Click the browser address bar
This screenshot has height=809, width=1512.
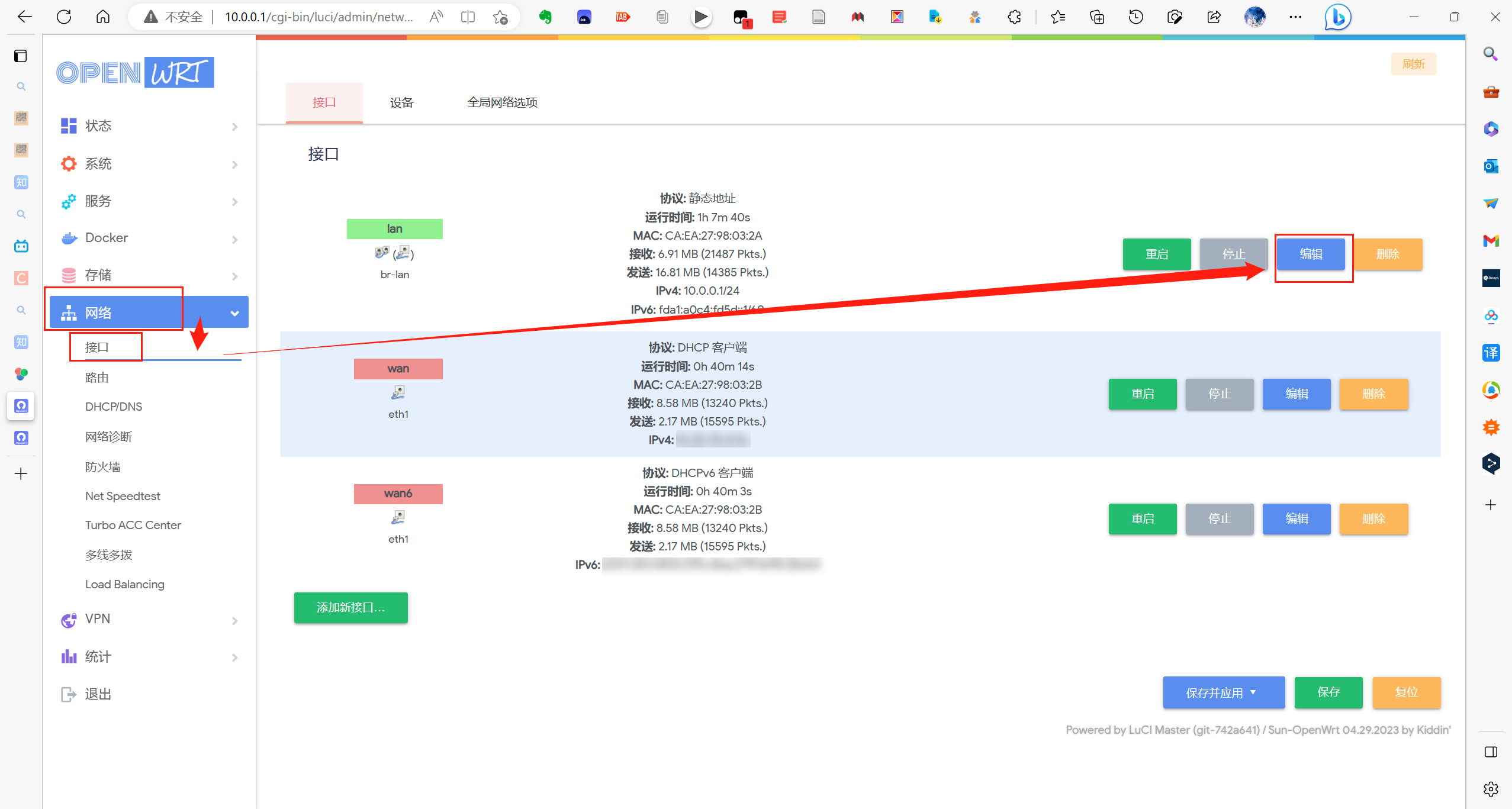click(319, 17)
